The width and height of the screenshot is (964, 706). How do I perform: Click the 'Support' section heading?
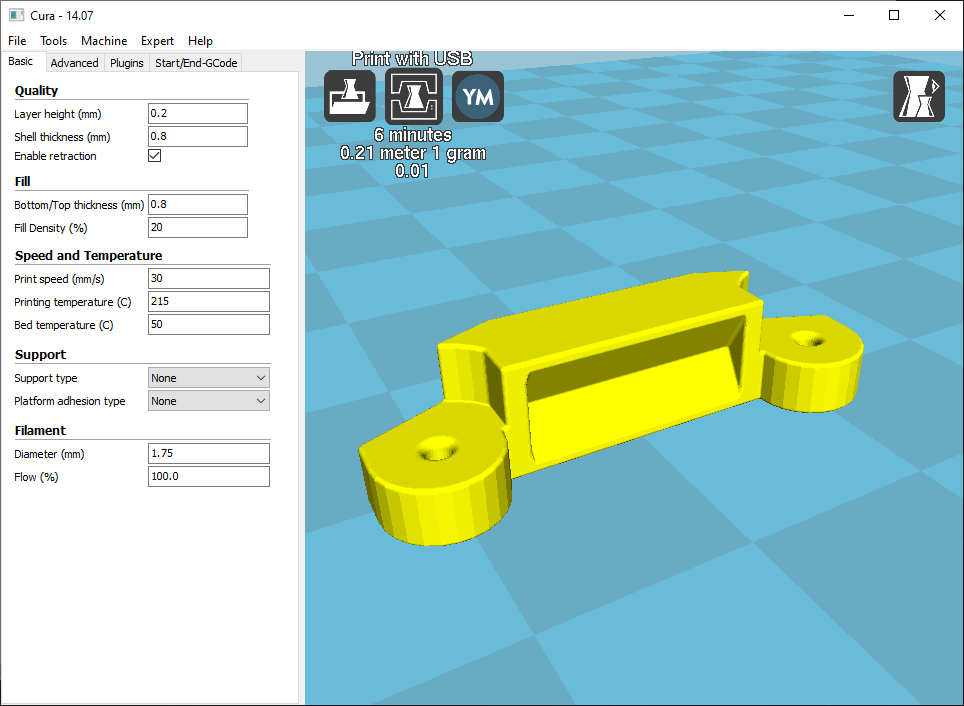coord(40,354)
